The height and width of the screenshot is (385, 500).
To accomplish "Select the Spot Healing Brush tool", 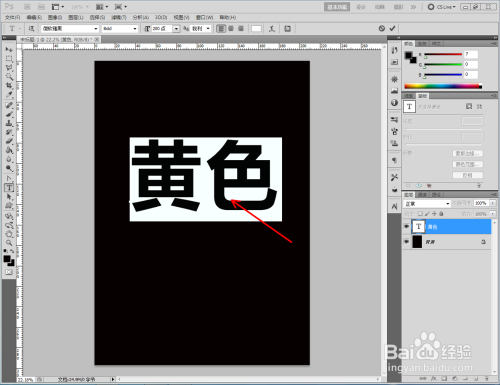I will point(9,105).
